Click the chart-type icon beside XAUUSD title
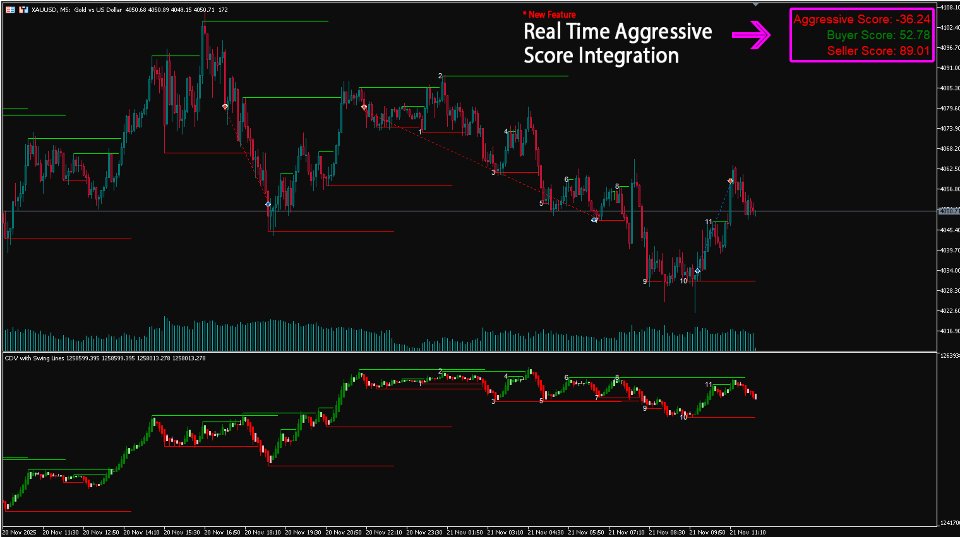960x537 pixels. click(24, 10)
